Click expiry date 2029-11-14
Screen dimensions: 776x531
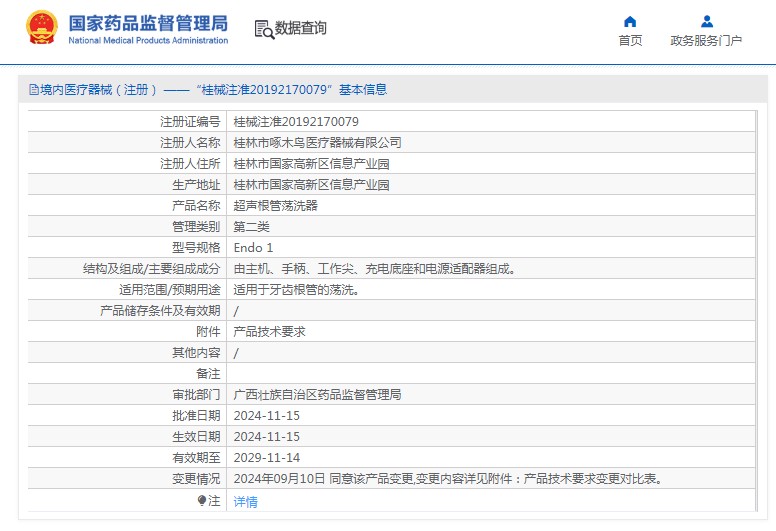coord(267,458)
